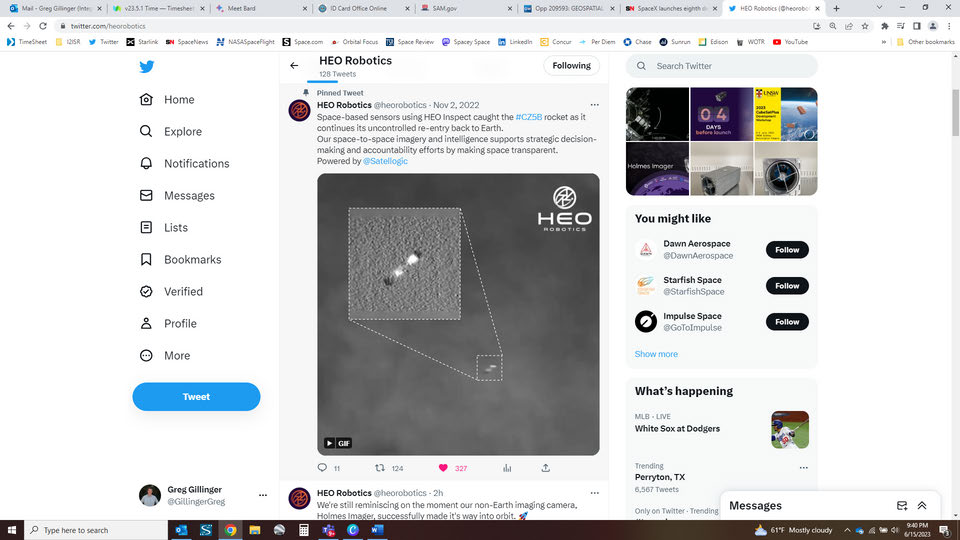Open a new browser tab
This screenshot has width=960, height=540.
click(x=836, y=9)
